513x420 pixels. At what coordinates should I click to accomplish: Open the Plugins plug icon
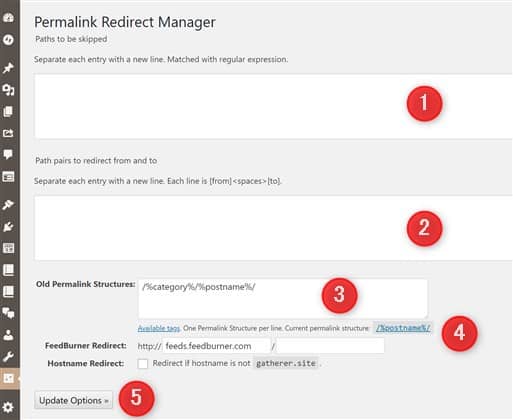[x=8, y=226]
